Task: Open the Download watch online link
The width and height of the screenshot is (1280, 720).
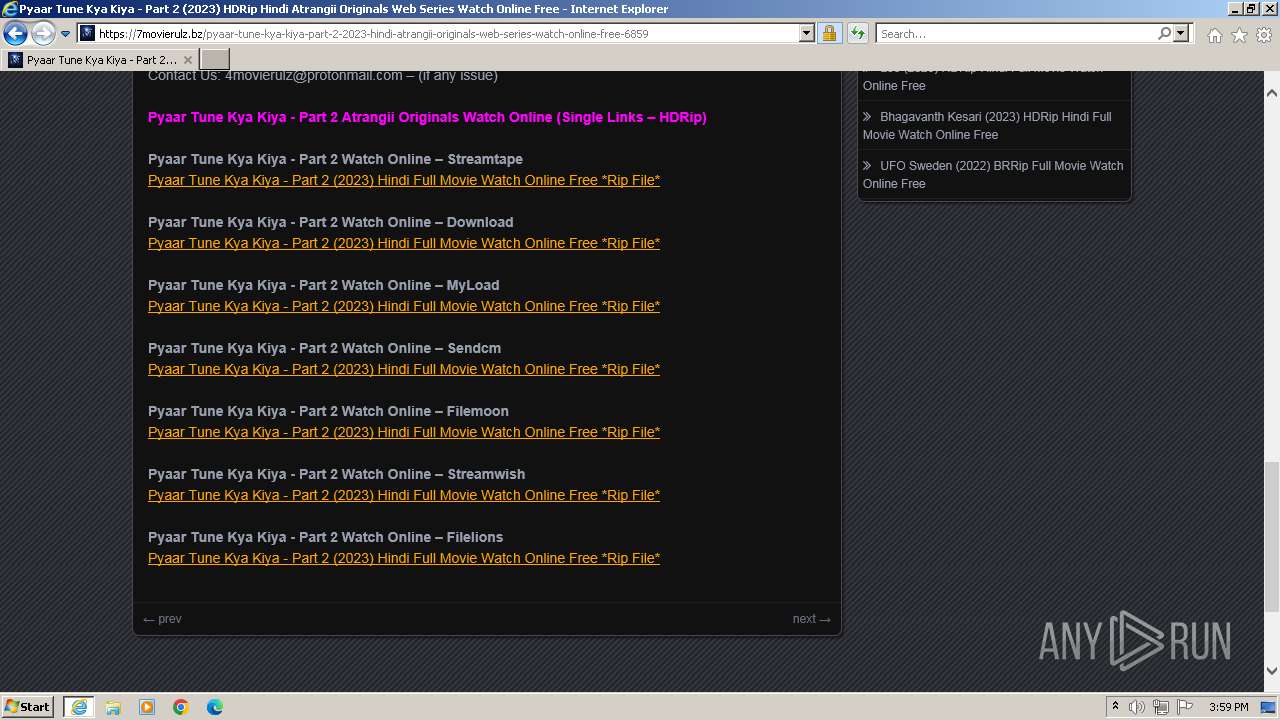Action: 404,243
